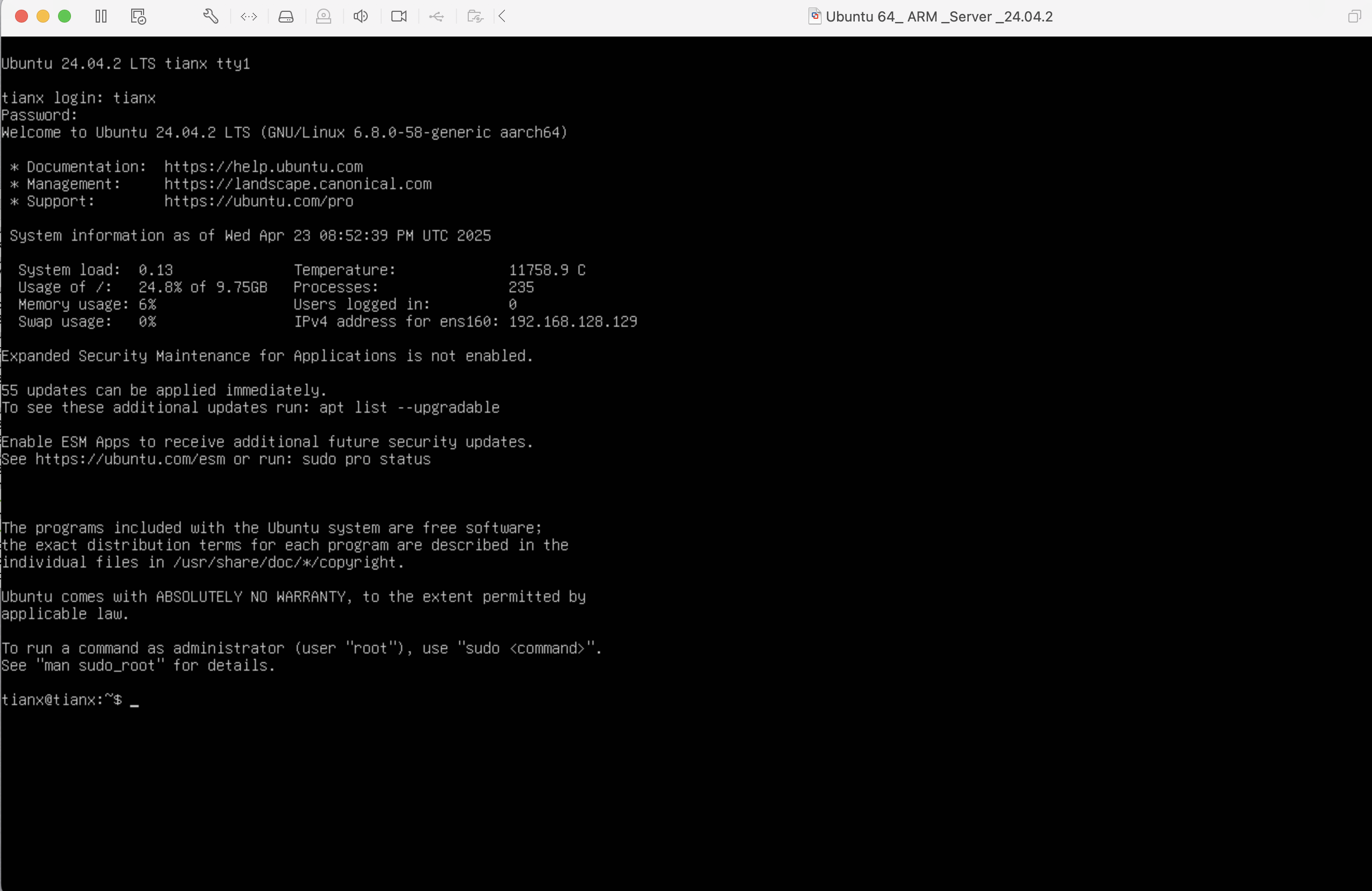The image size is (1372, 891).
Task: Minimize the window with yellow button
Action: pyautogui.click(x=43, y=16)
